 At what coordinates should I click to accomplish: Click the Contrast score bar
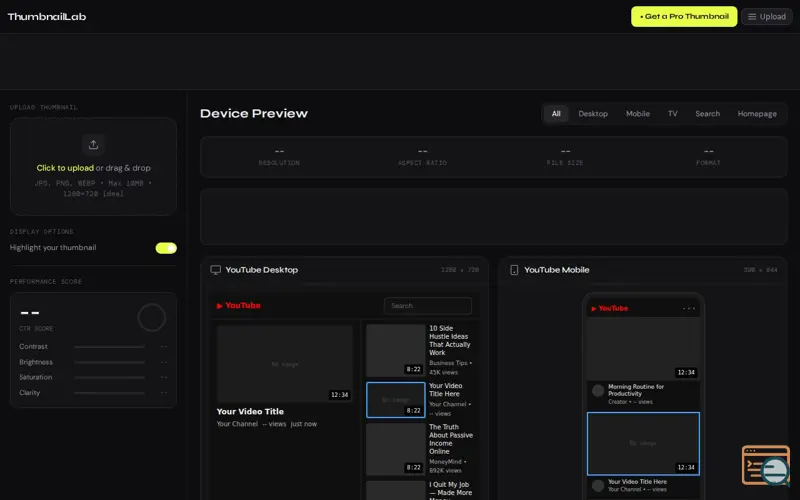click(109, 347)
